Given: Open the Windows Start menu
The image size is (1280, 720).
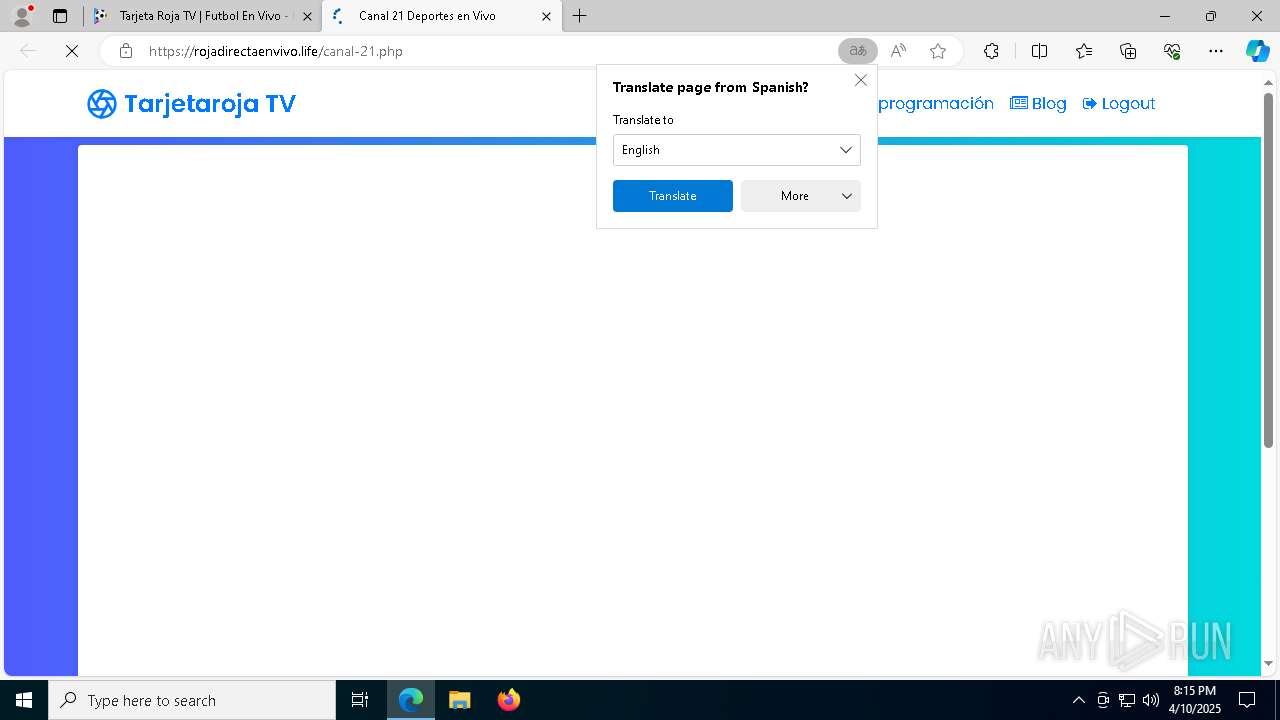Looking at the screenshot, I should click(x=24, y=700).
